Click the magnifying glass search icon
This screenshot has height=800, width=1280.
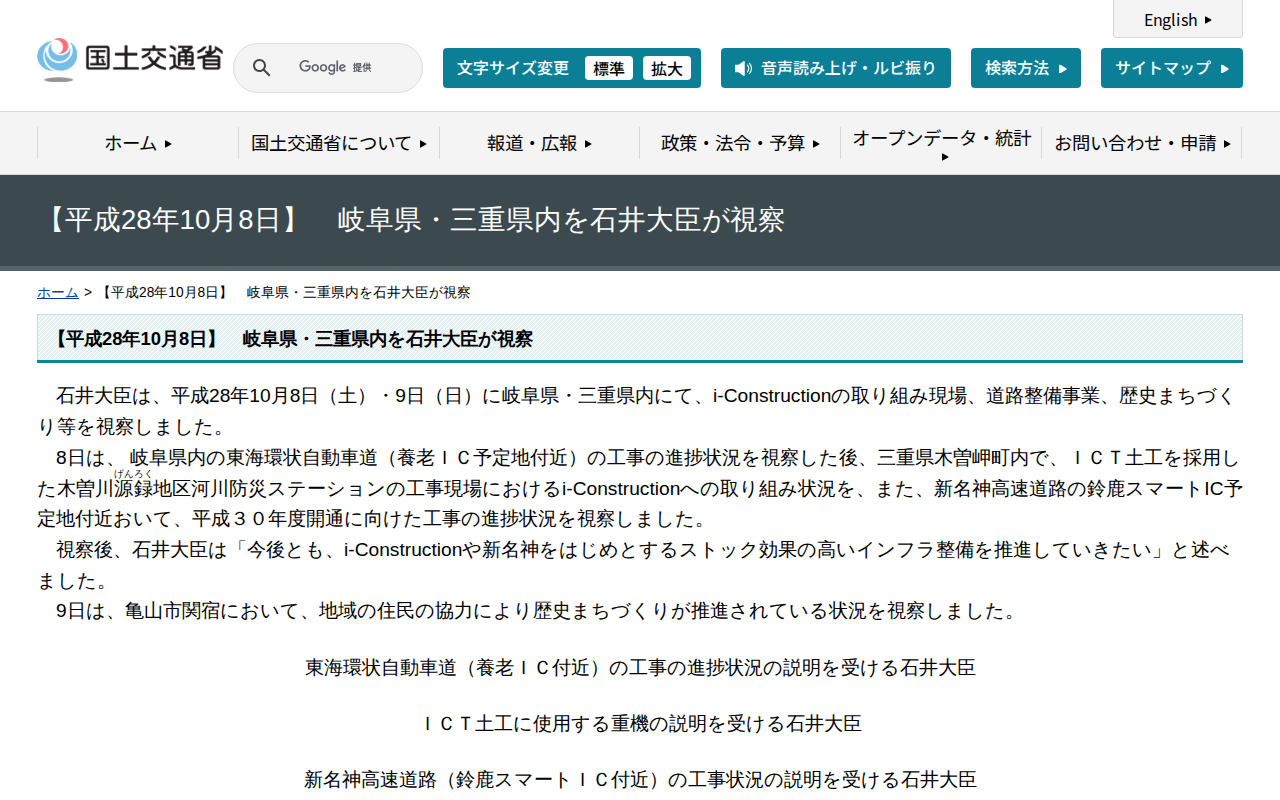click(261, 67)
